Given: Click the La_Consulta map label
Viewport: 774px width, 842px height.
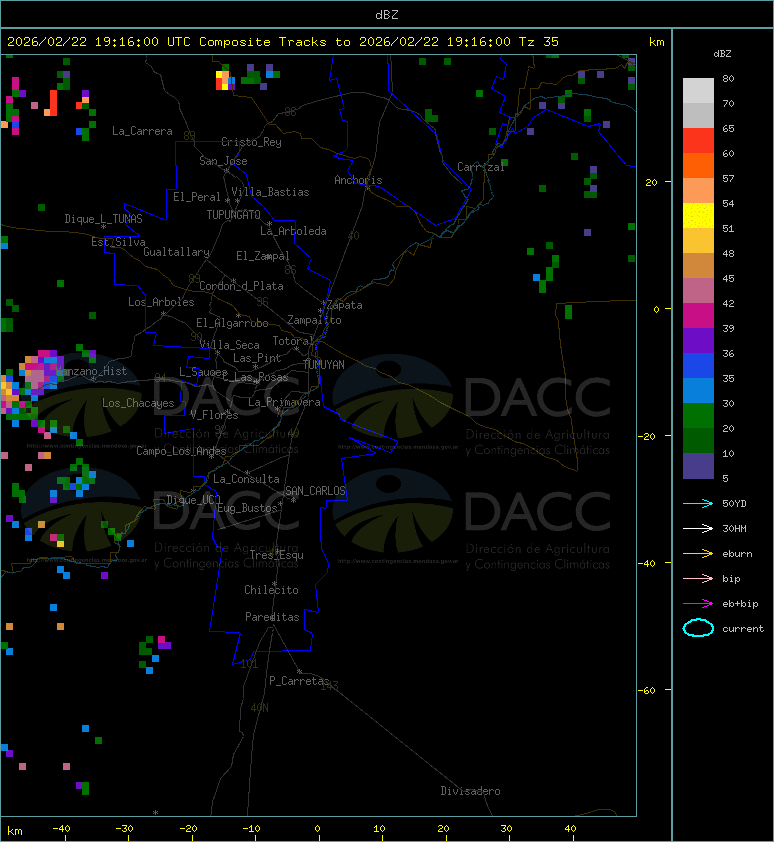Looking at the screenshot, I should 247,479.
